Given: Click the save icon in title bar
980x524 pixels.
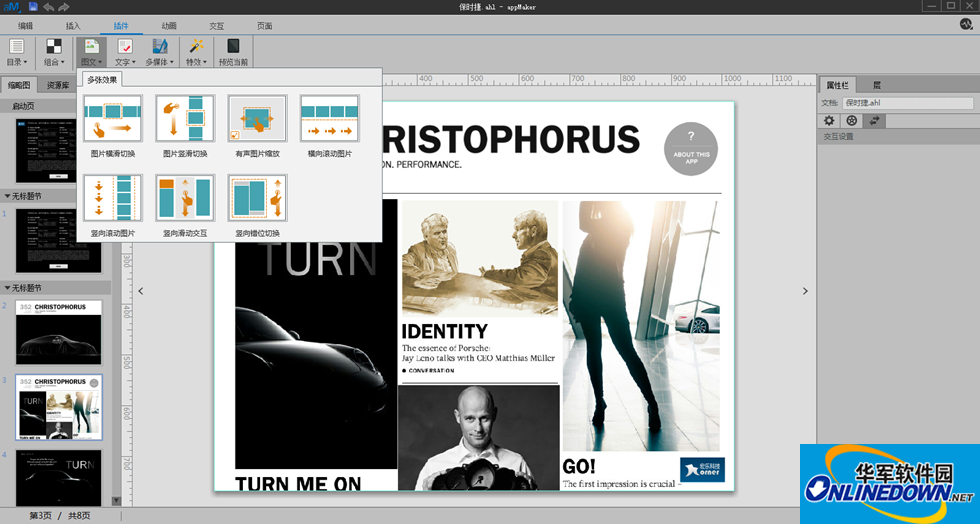Looking at the screenshot, I should 33,7.
